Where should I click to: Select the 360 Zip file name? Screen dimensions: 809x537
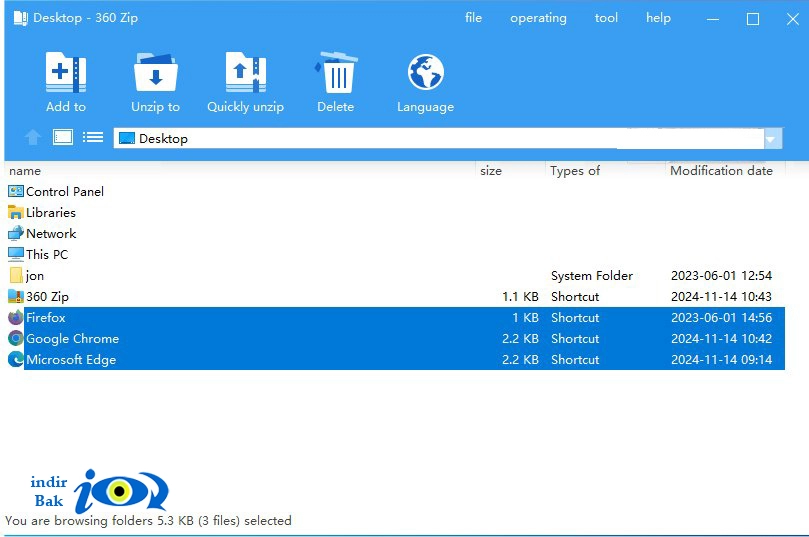coord(47,297)
